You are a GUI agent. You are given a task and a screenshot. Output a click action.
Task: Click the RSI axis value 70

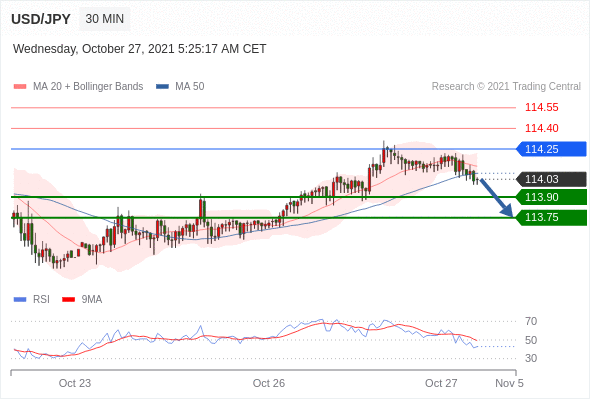[531, 321]
